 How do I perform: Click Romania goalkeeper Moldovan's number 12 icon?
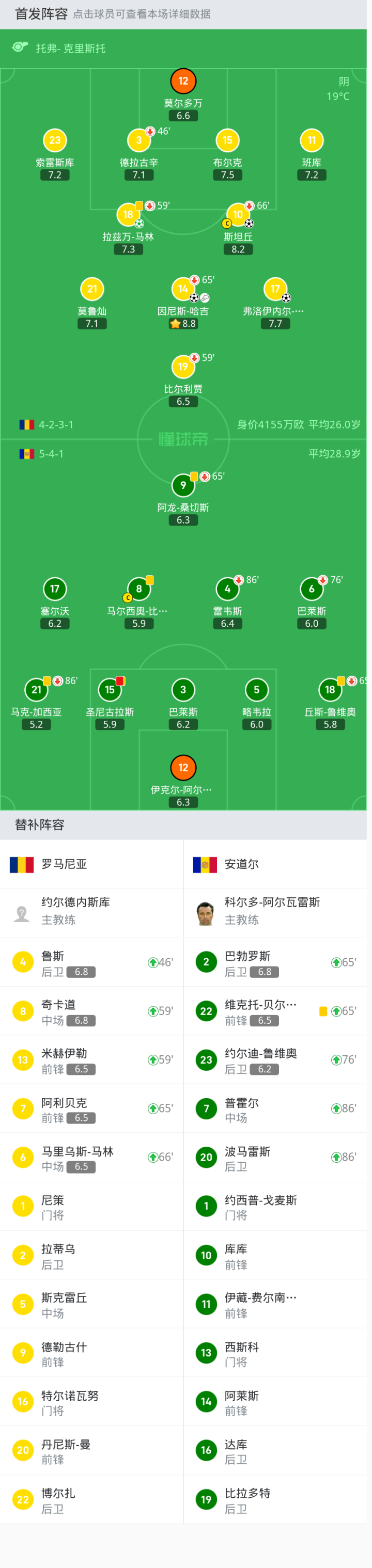(183, 81)
